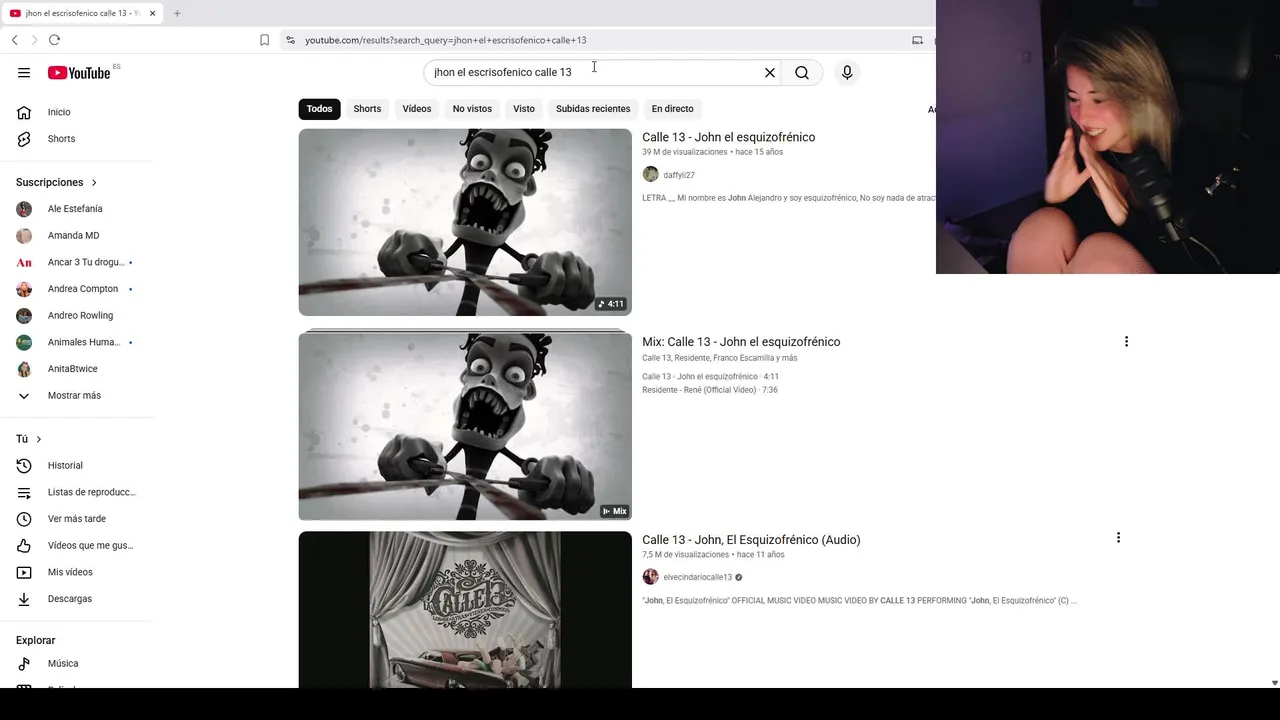Start voice search with the microphone
1280x720 pixels.
(x=847, y=72)
